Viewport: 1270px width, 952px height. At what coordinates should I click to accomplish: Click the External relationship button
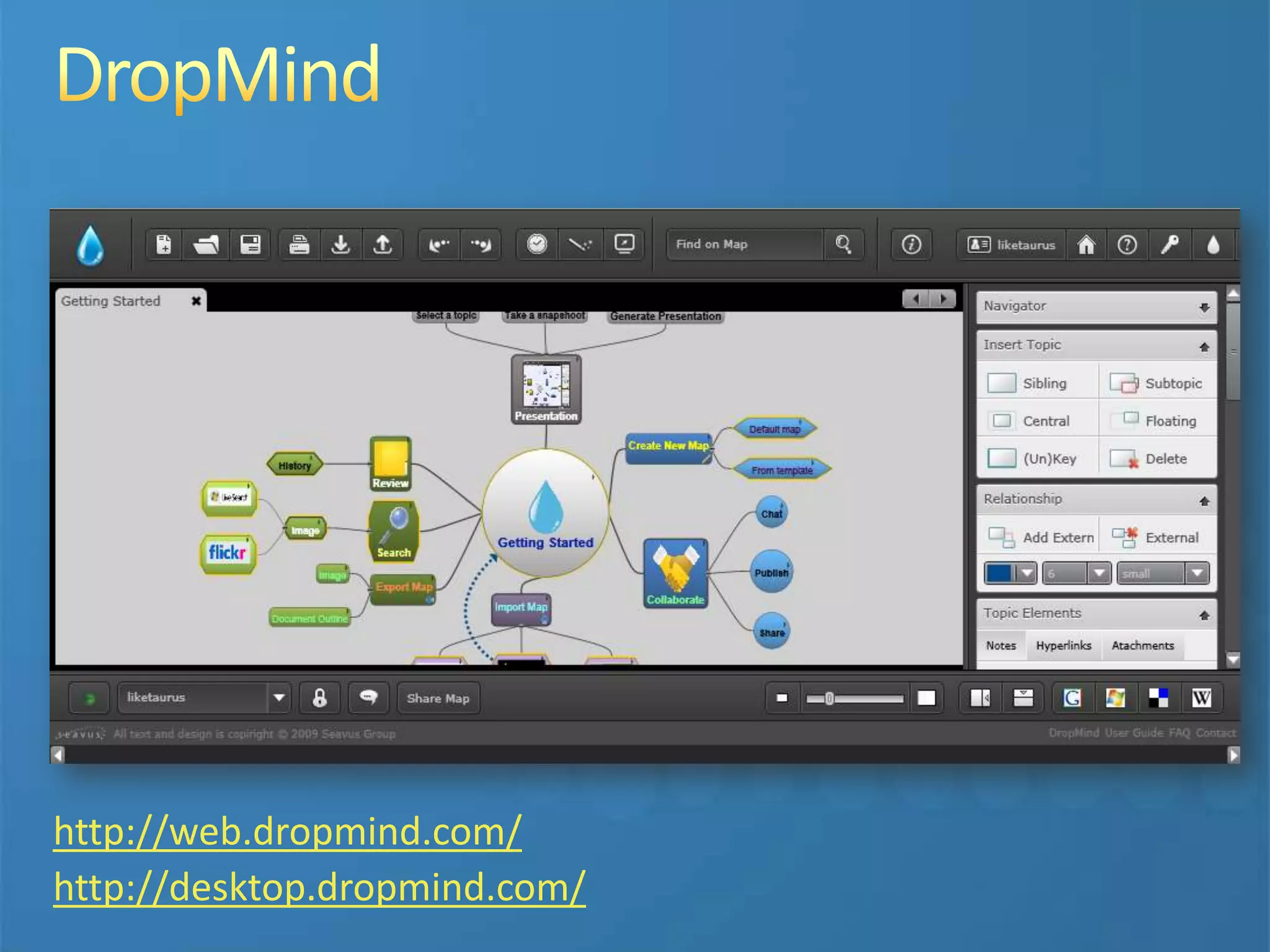(x=1157, y=537)
